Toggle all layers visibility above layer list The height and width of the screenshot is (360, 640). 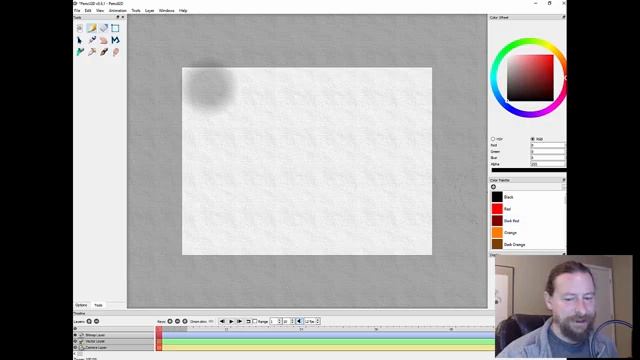point(76,328)
